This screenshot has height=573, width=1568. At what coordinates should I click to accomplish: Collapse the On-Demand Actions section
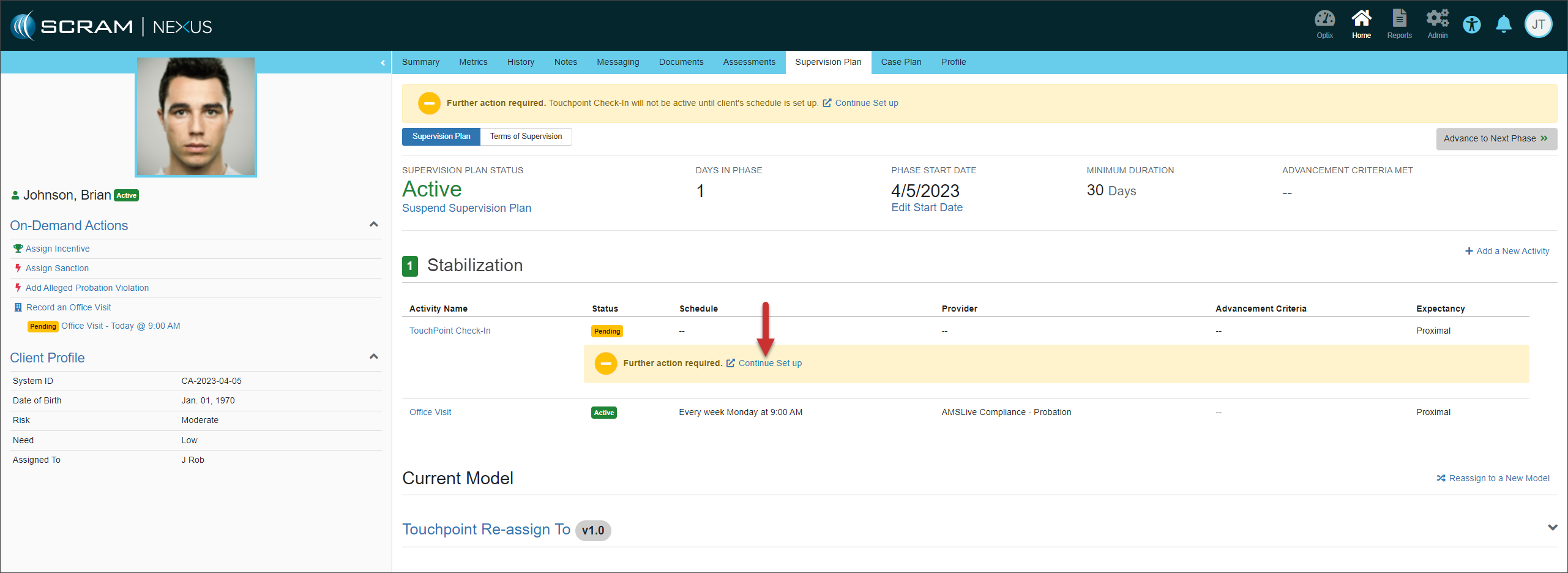point(374,225)
